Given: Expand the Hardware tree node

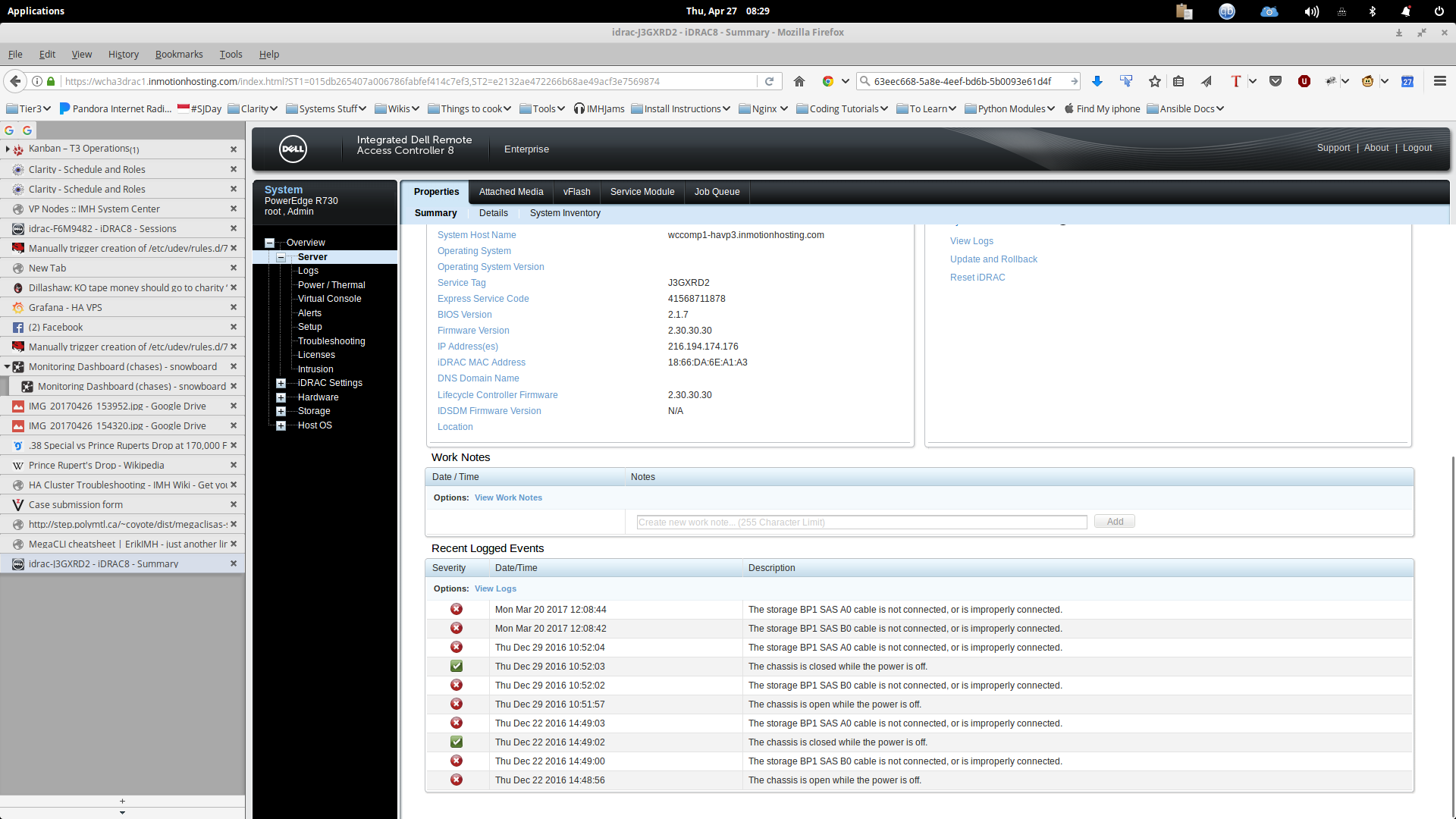Looking at the screenshot, I should click(281, 397).
